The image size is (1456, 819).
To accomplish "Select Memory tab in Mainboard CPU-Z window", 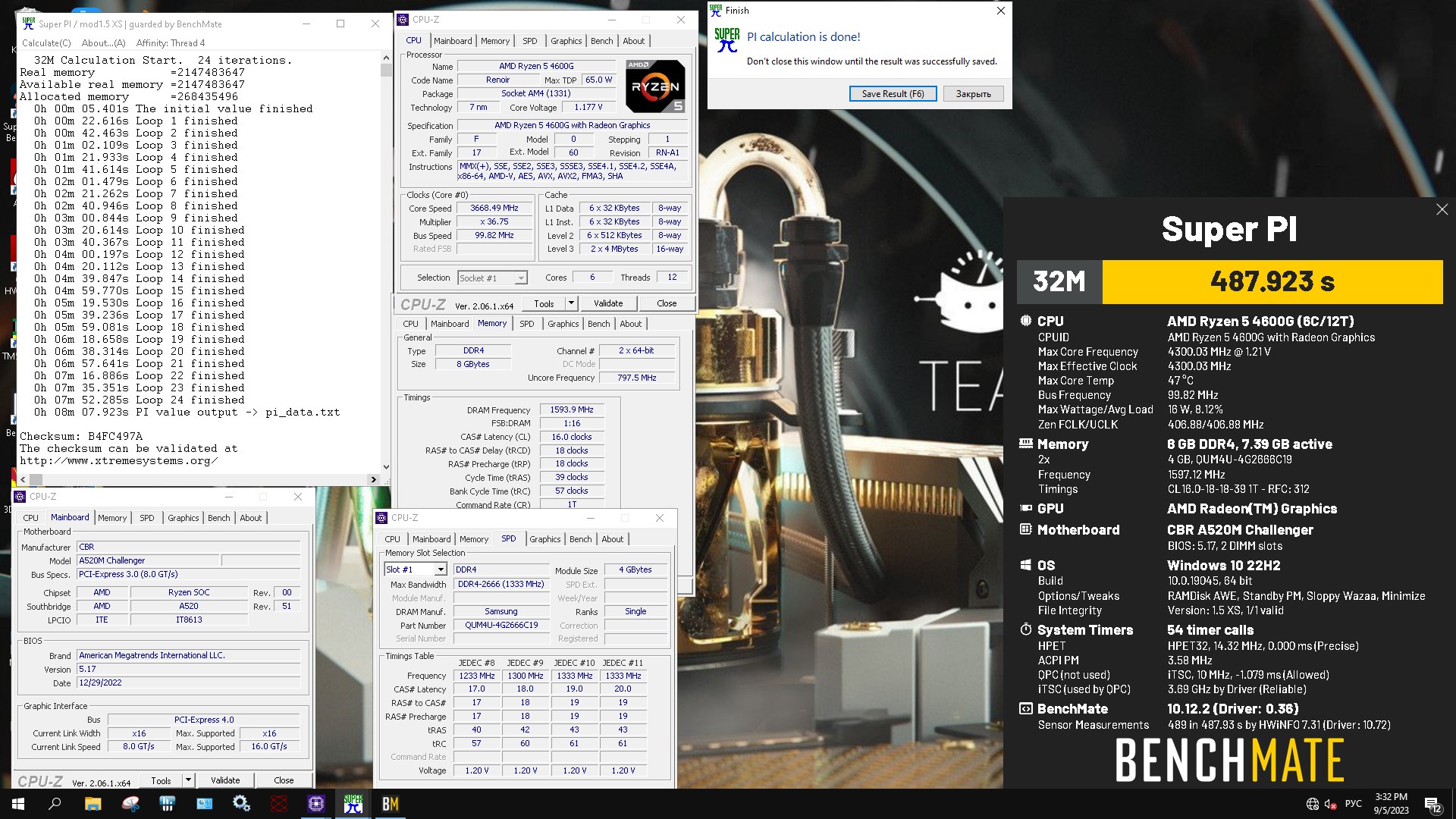I will tap(112, 518).
